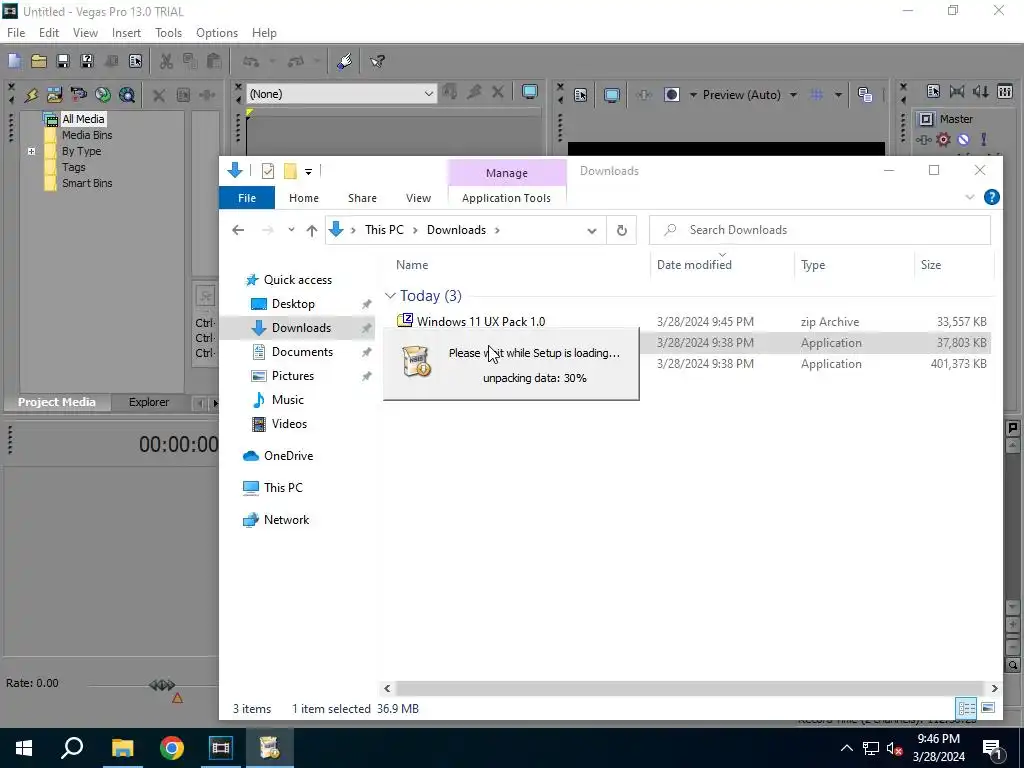This screenshot has width=1024, height=768.
Task: Click the What's This help icon
Action: coord(377,61)
